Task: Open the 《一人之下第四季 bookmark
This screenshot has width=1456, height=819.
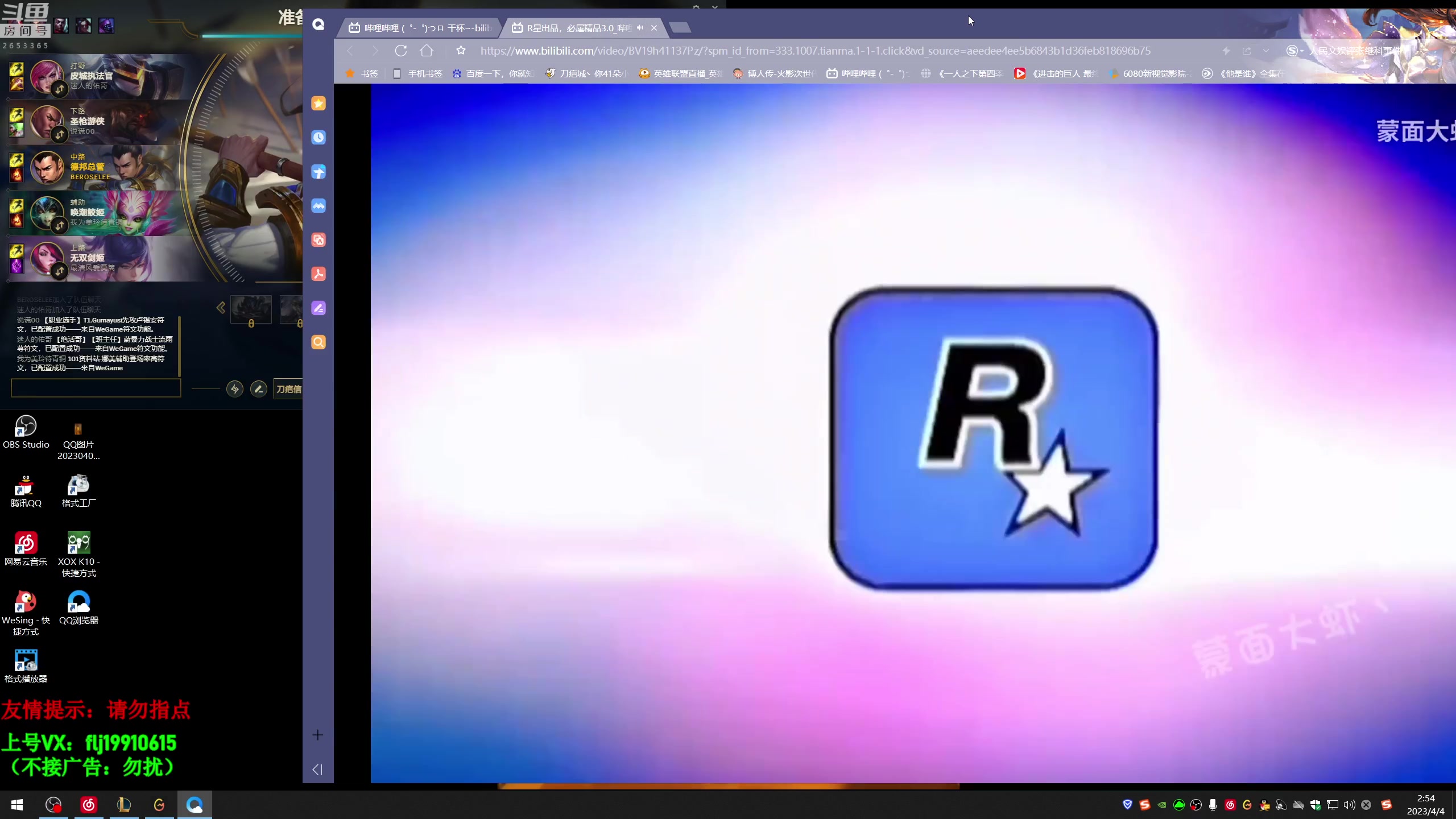Action: [962, 73]
